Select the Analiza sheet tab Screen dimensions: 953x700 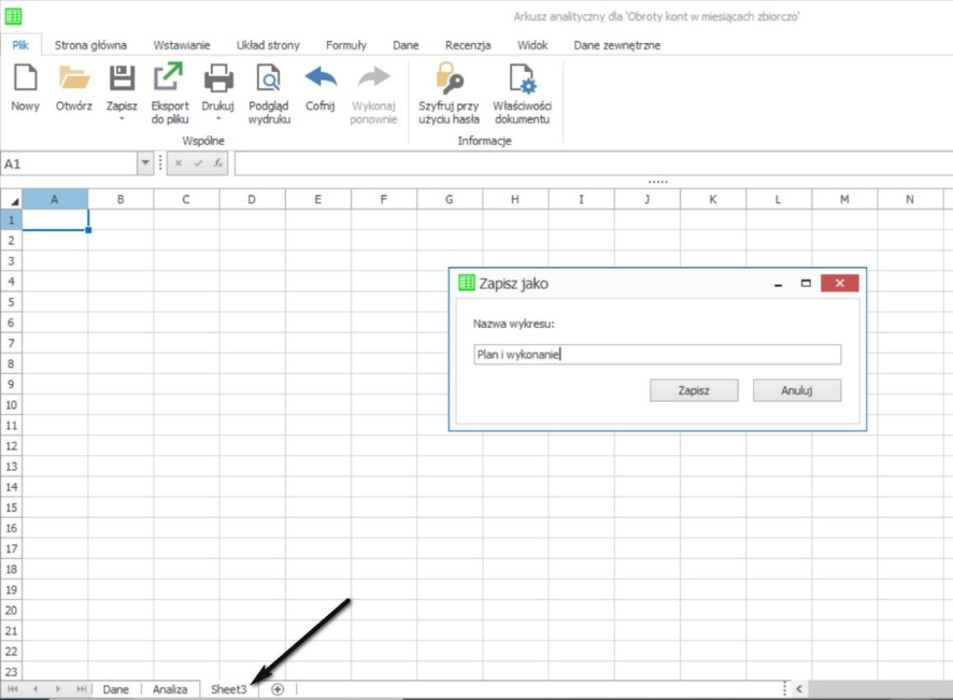(x=170, y=689)
